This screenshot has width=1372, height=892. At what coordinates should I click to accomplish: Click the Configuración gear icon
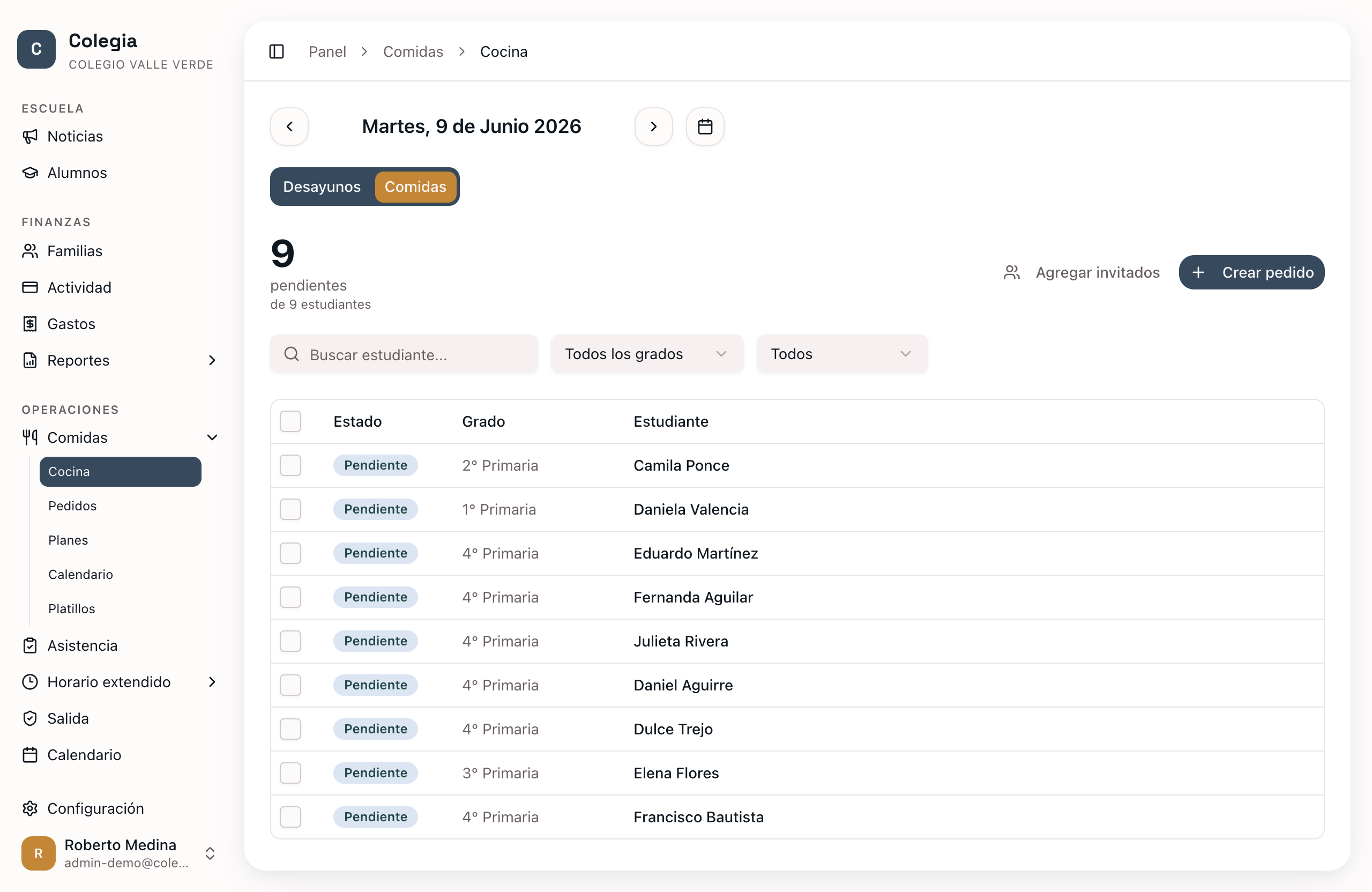tap(30, 808)
